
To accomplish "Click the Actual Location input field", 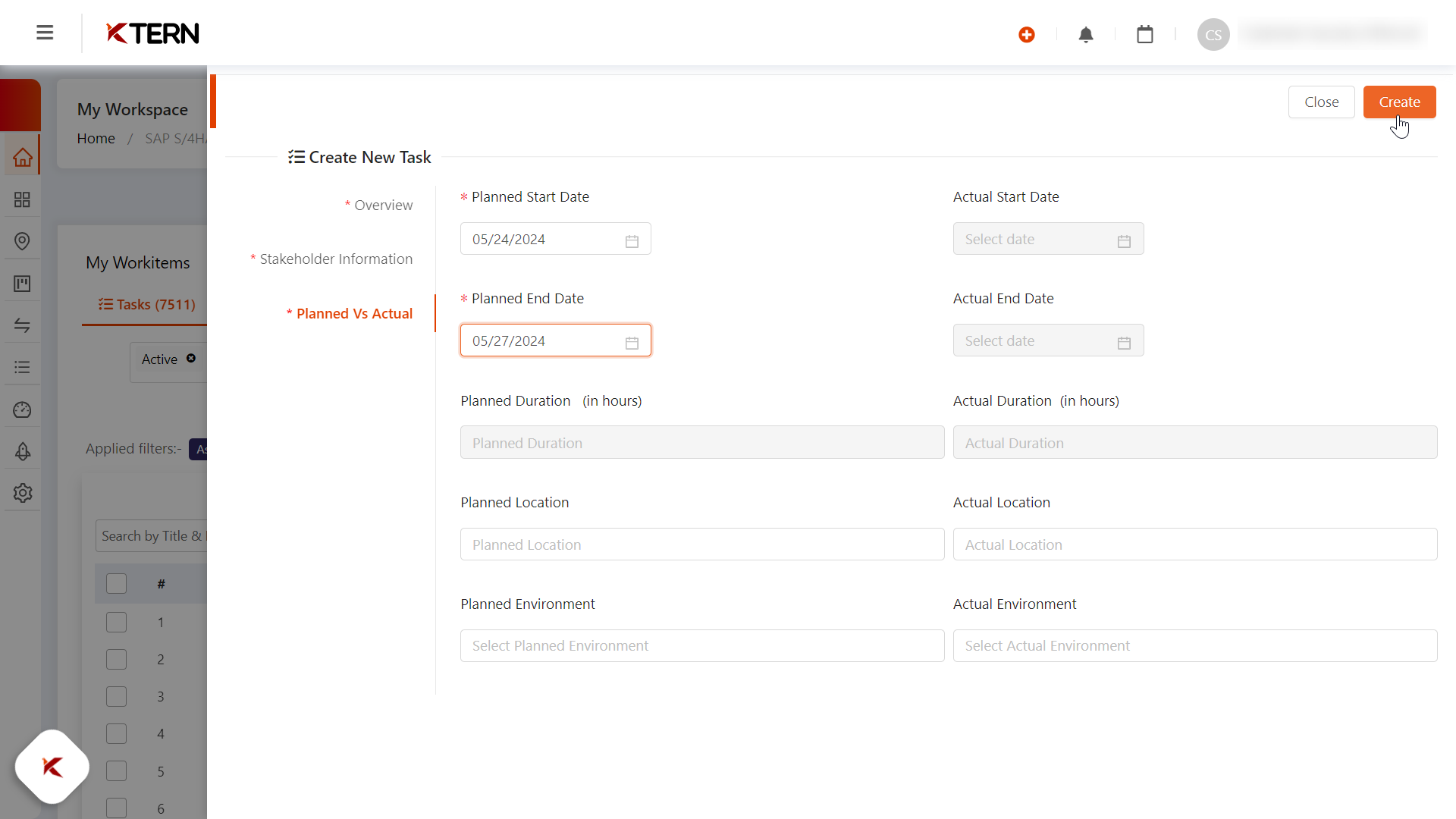I will (1194, 544).
